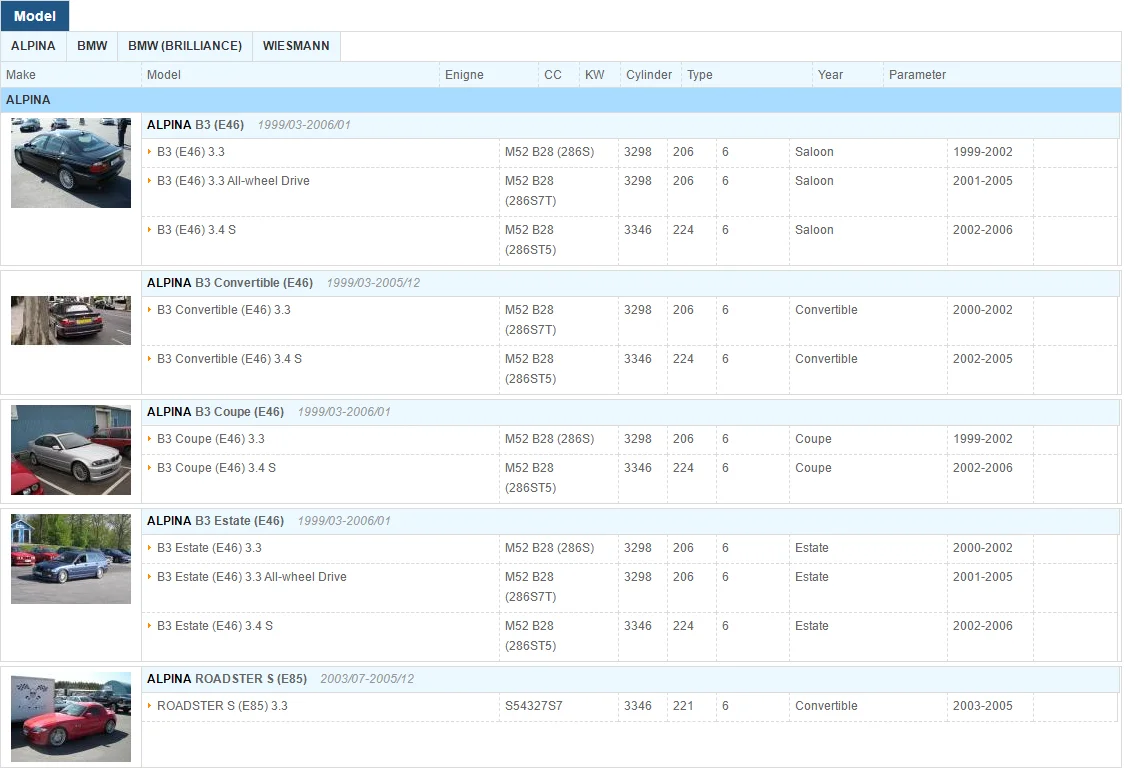The height and width of the screenshot is (771, 1130).
Task: Open B3 Coupe (E46) 3.4 S link
Action: (217, 468)
